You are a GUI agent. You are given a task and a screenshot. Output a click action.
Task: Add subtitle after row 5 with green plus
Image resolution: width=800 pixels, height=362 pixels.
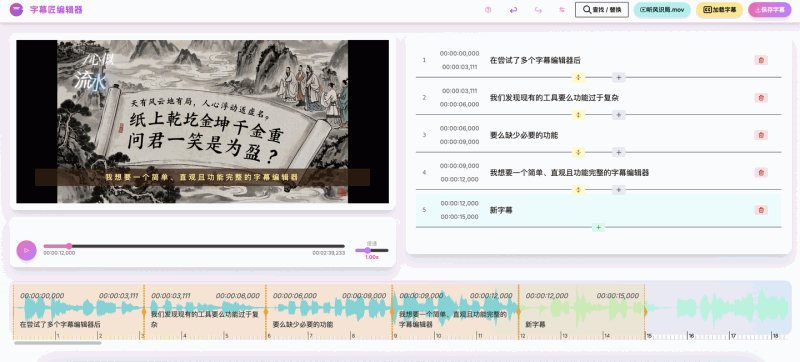[x=598, y=227]
